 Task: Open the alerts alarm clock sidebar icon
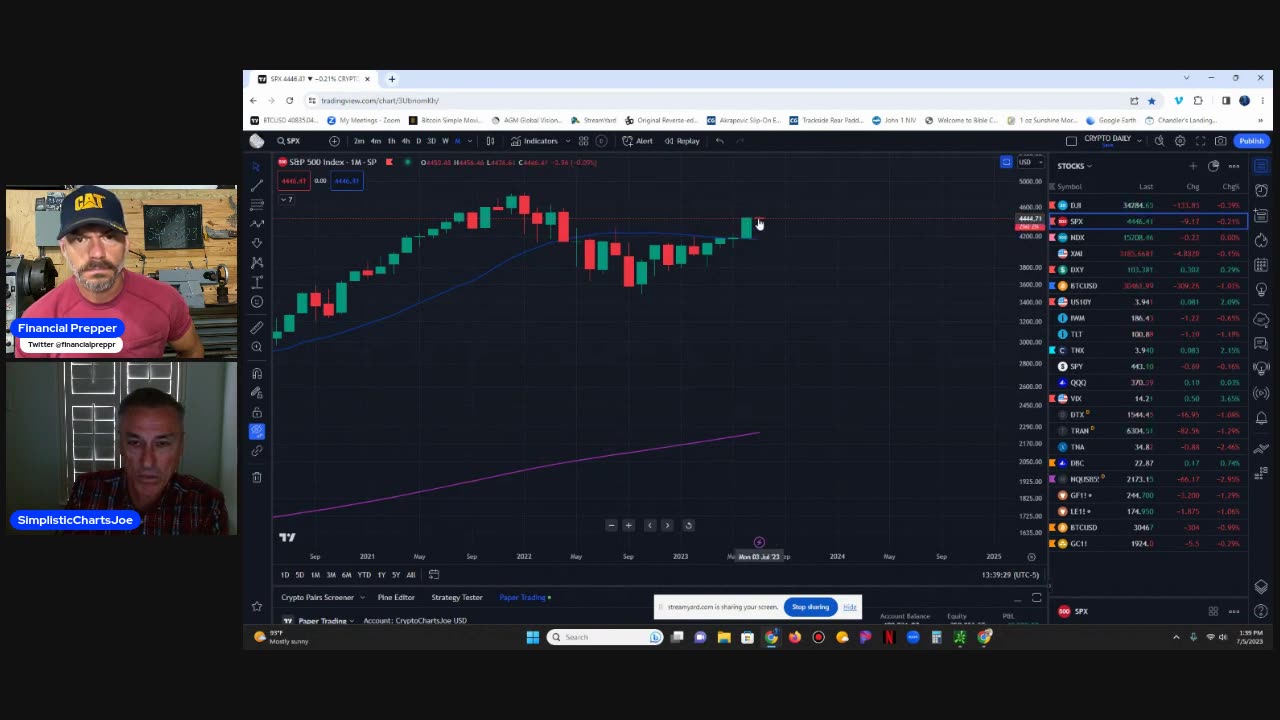[1261, 191]
